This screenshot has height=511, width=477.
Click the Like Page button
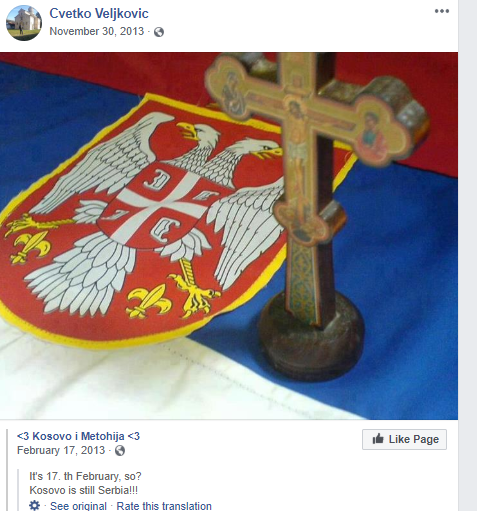(404, 439)
